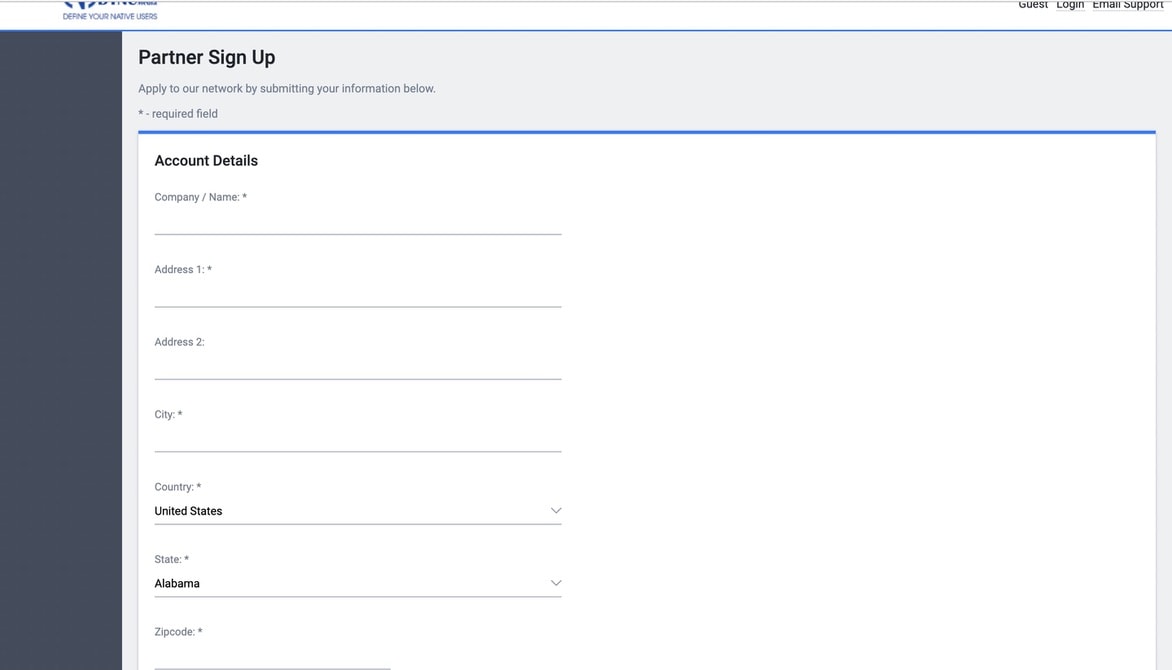Click the Account Details section title
This screenshot has width=1172, height=670.
[x=206, y=161]
